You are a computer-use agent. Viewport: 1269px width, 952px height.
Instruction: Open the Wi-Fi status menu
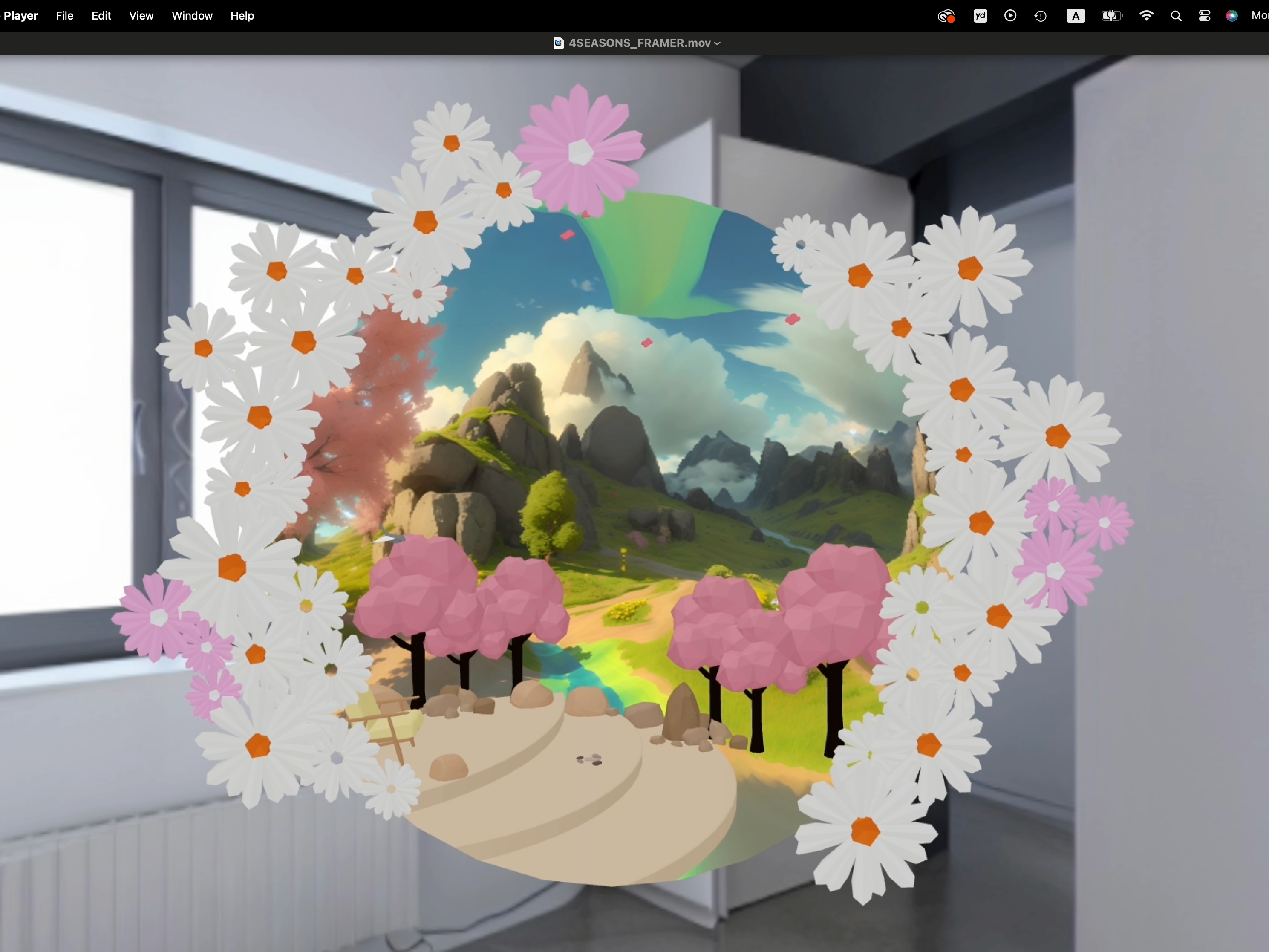click(1146, 15)
